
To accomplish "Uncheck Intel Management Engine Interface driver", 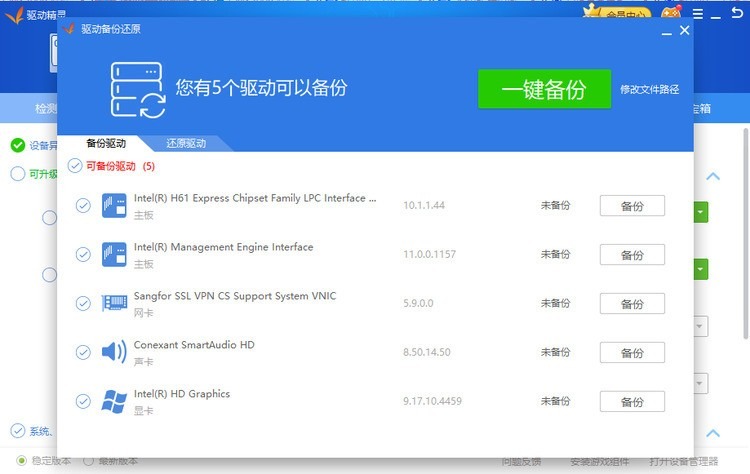I will coord(83,254).
